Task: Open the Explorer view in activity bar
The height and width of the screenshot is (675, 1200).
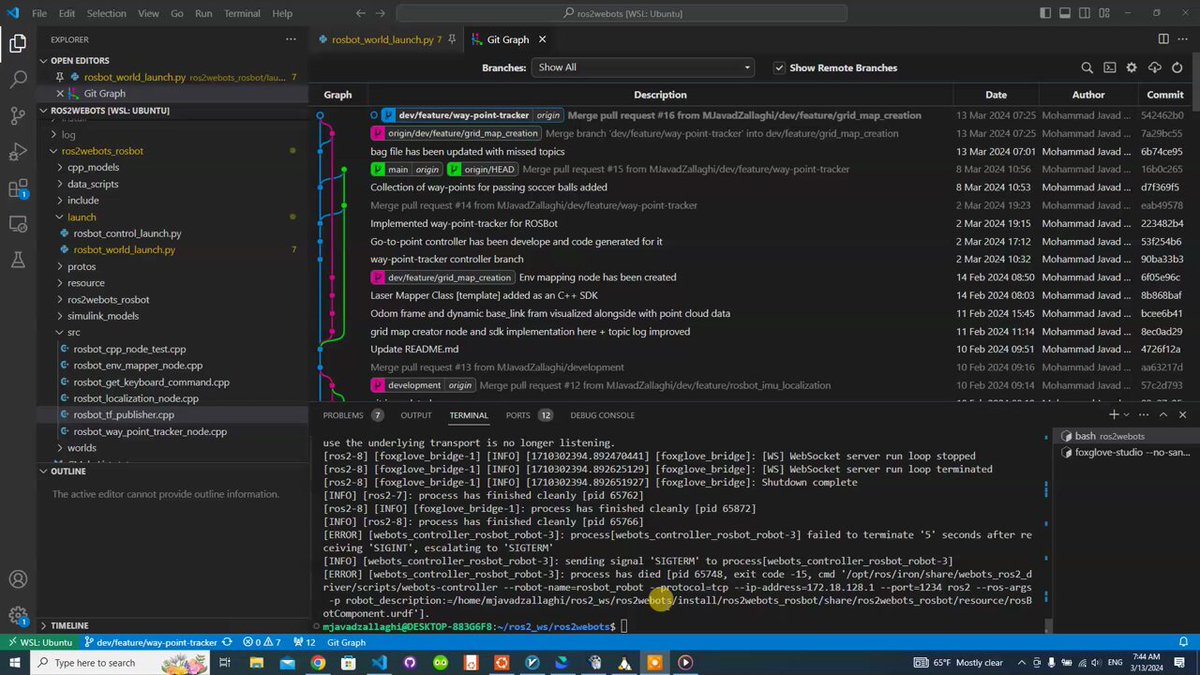Action: pos(18,43)
